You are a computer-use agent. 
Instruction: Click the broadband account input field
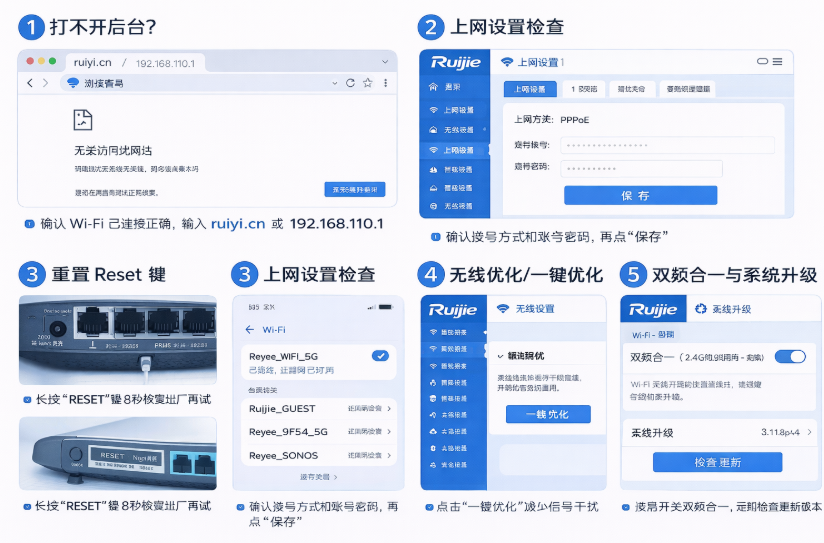tap(667, 145)
